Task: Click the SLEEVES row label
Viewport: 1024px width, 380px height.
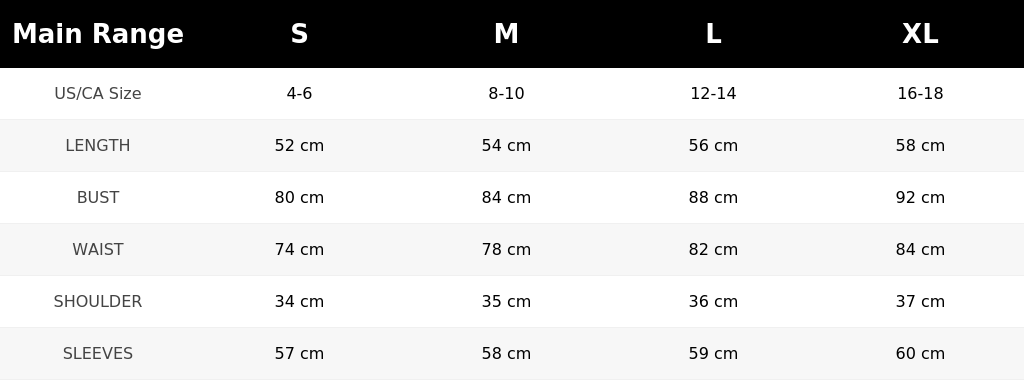Action: 98,353
